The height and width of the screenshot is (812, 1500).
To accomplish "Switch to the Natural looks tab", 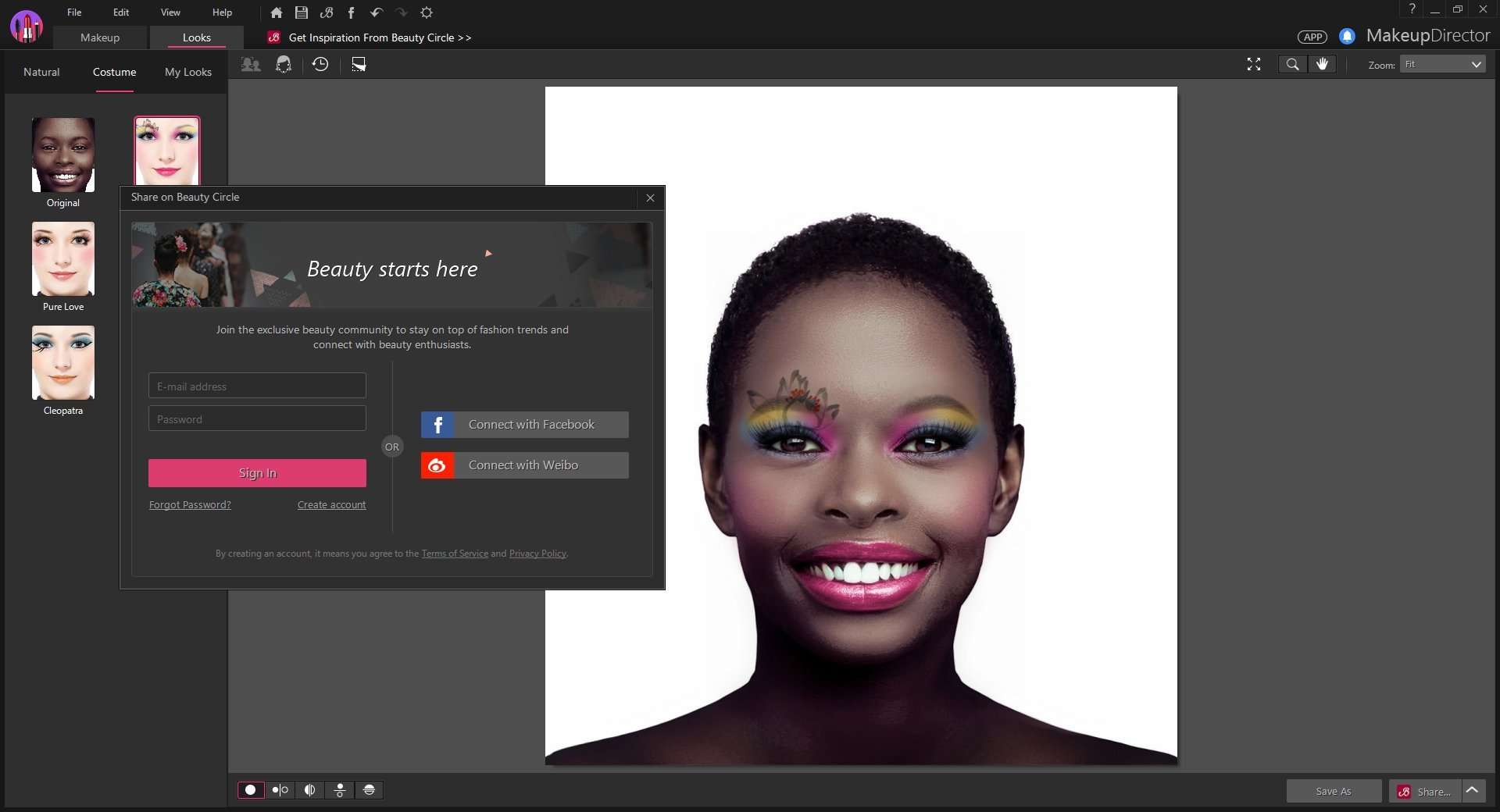I will [x=41, y=72].
